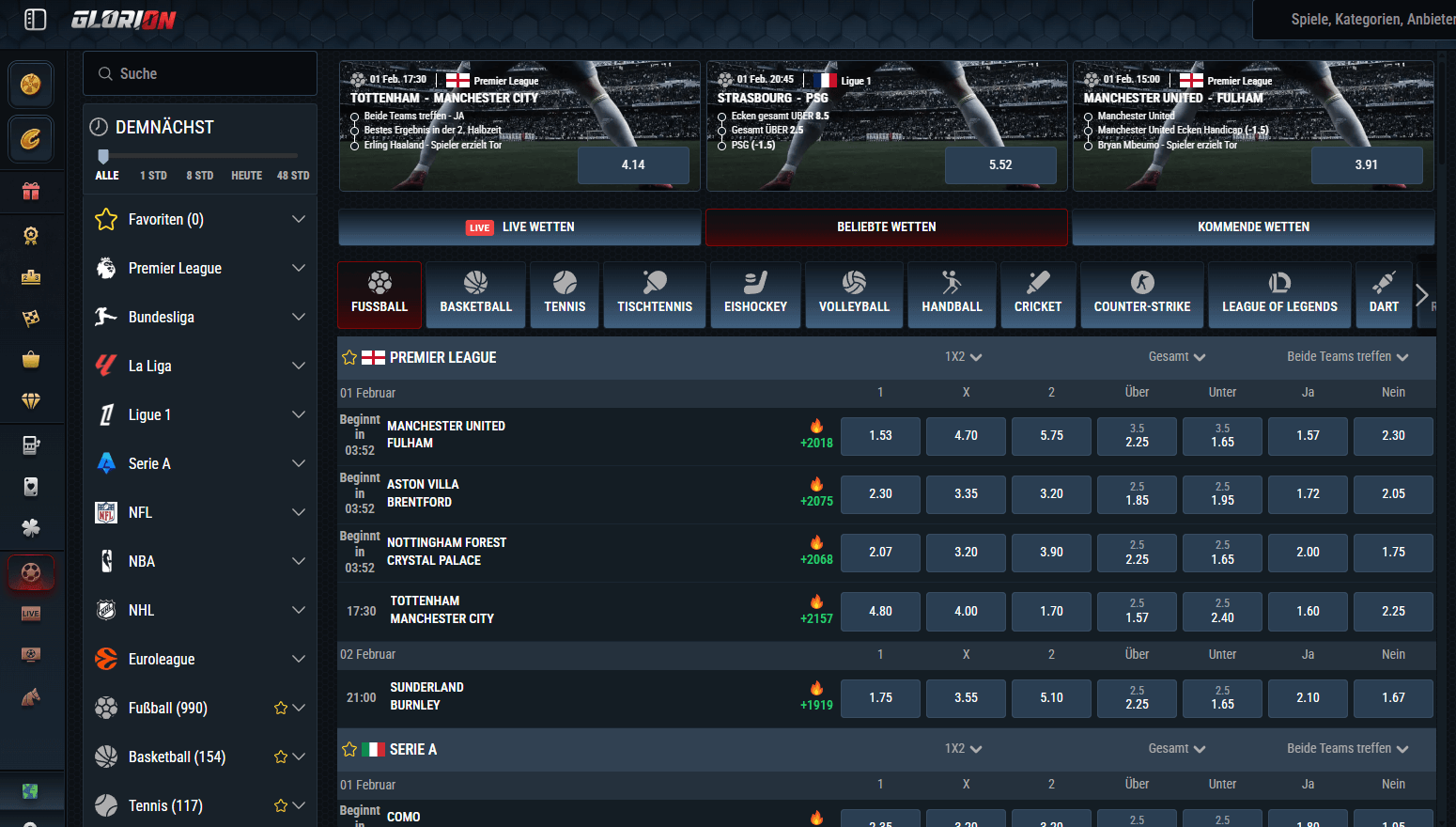The width and height of the screenshot is (1456, 827).
Task: Click the diamond icon in left sidebar
Action: pos(31,401)
